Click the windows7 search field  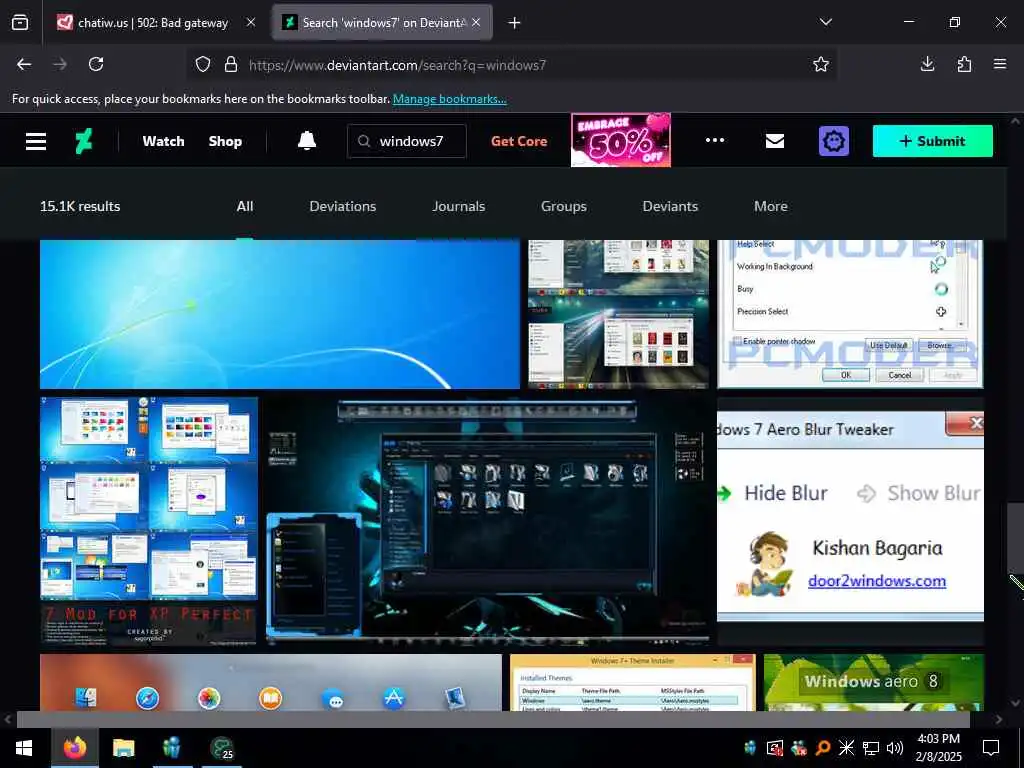(407, 141)
